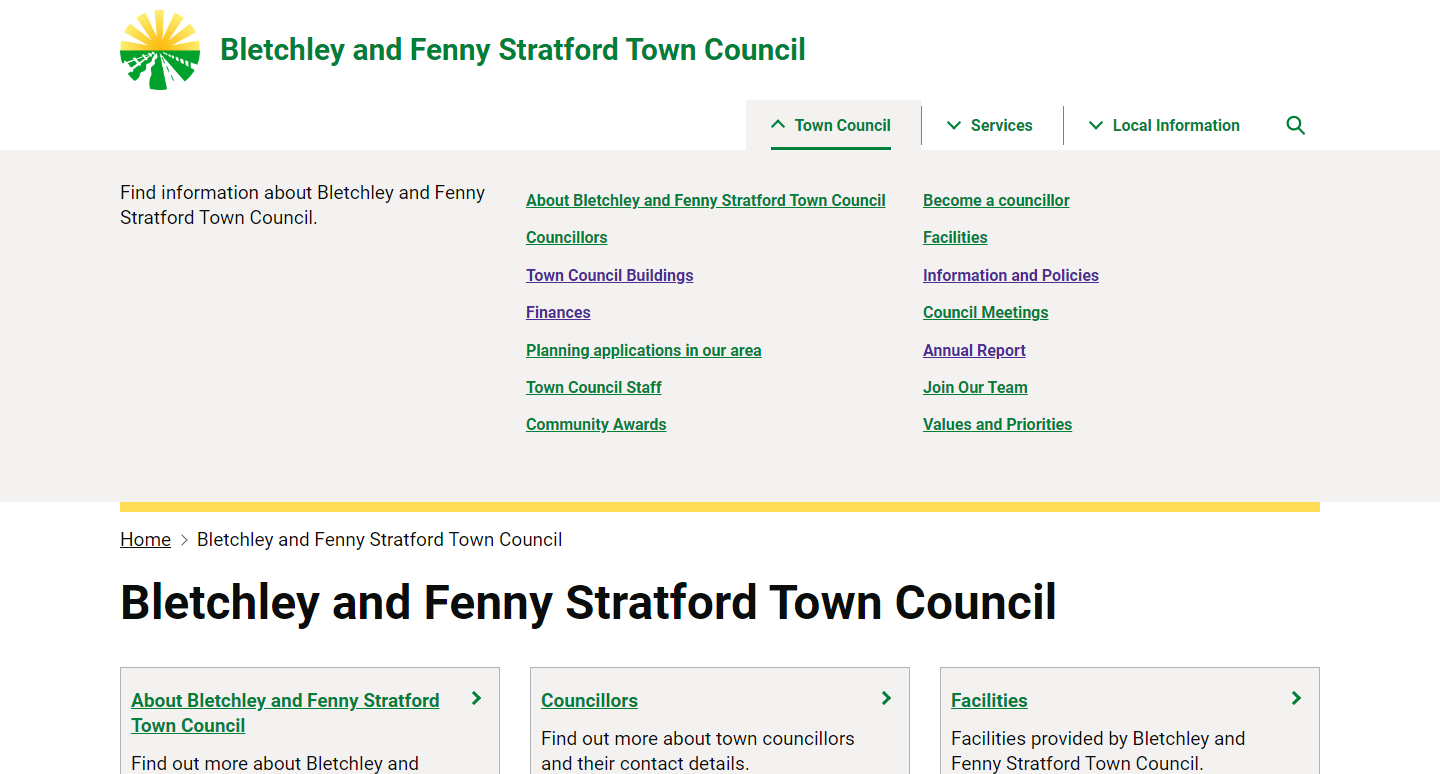Click the site title header link
1440x774 pixels.
click(512, 50)
